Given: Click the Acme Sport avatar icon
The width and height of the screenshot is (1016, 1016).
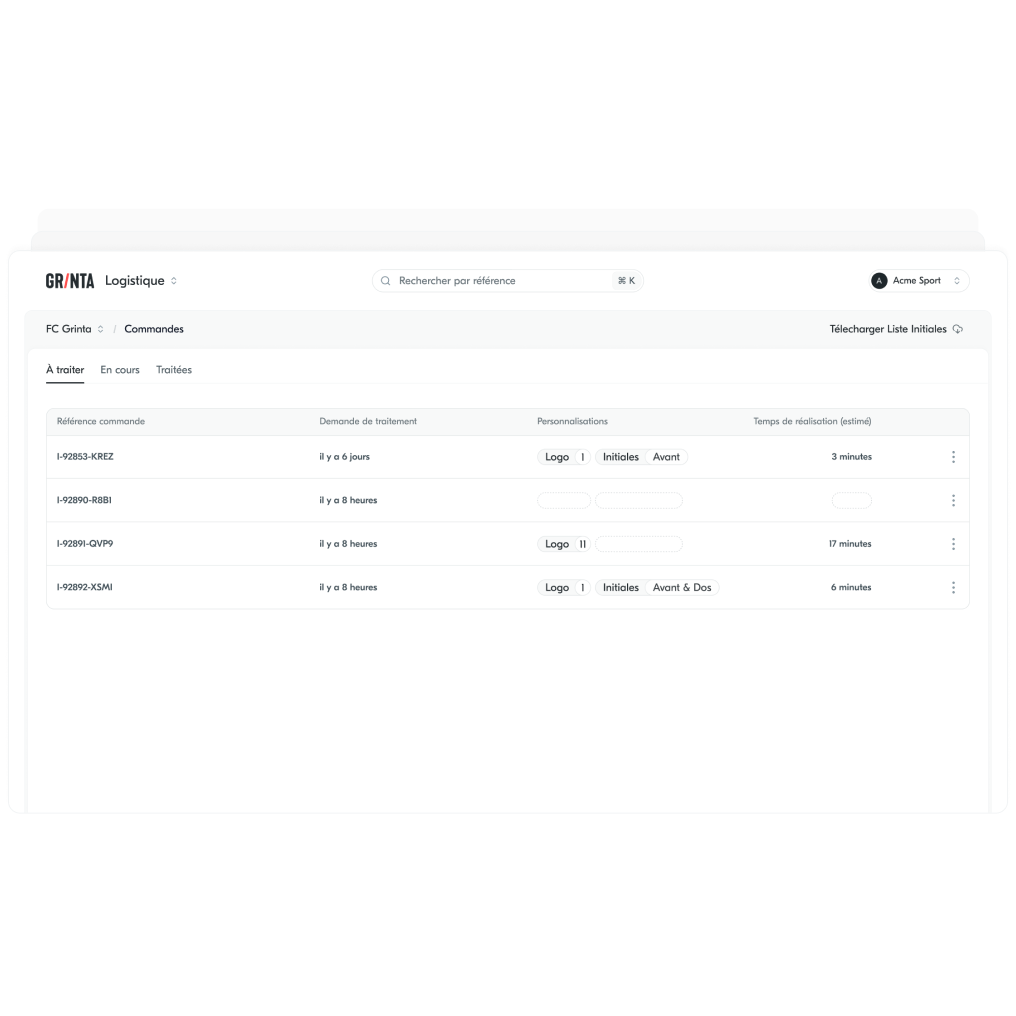Looking at the screenshot, I should pos(879,281).
